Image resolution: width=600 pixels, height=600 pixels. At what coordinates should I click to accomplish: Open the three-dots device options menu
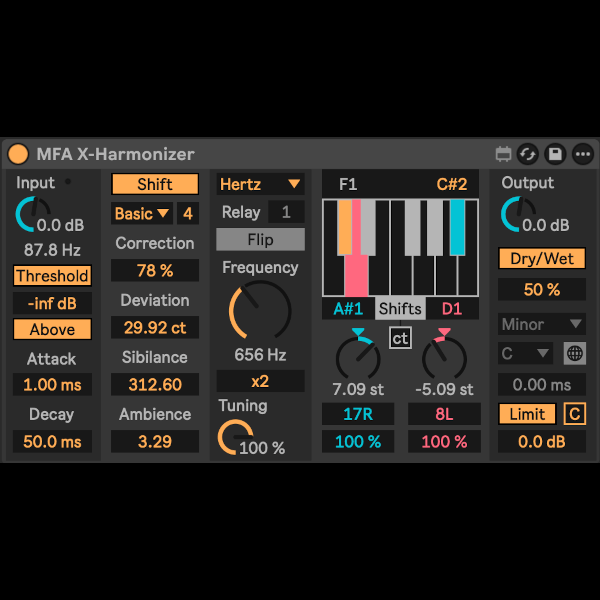coord(582,154)
